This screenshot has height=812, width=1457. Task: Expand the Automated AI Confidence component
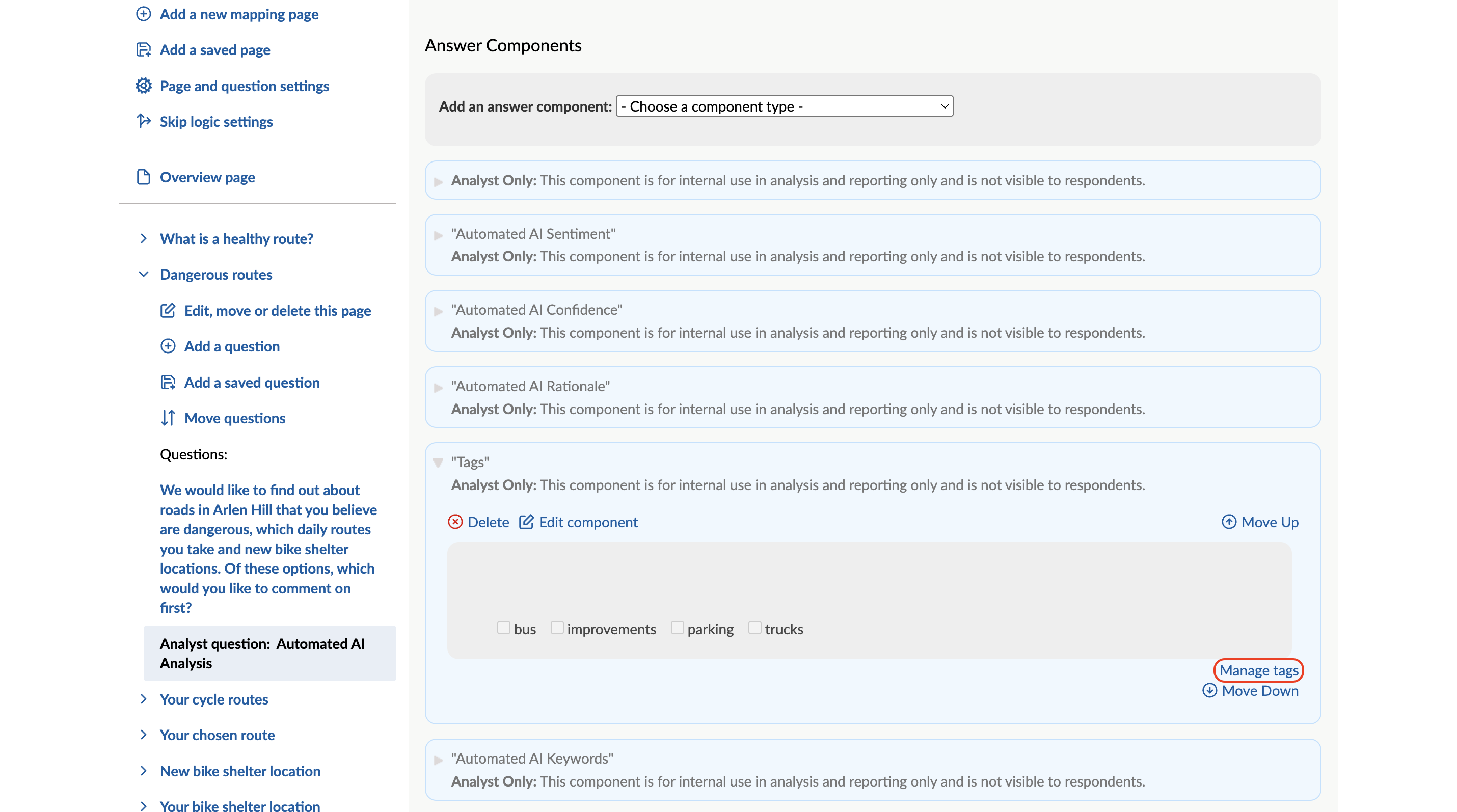click(438, 312)
